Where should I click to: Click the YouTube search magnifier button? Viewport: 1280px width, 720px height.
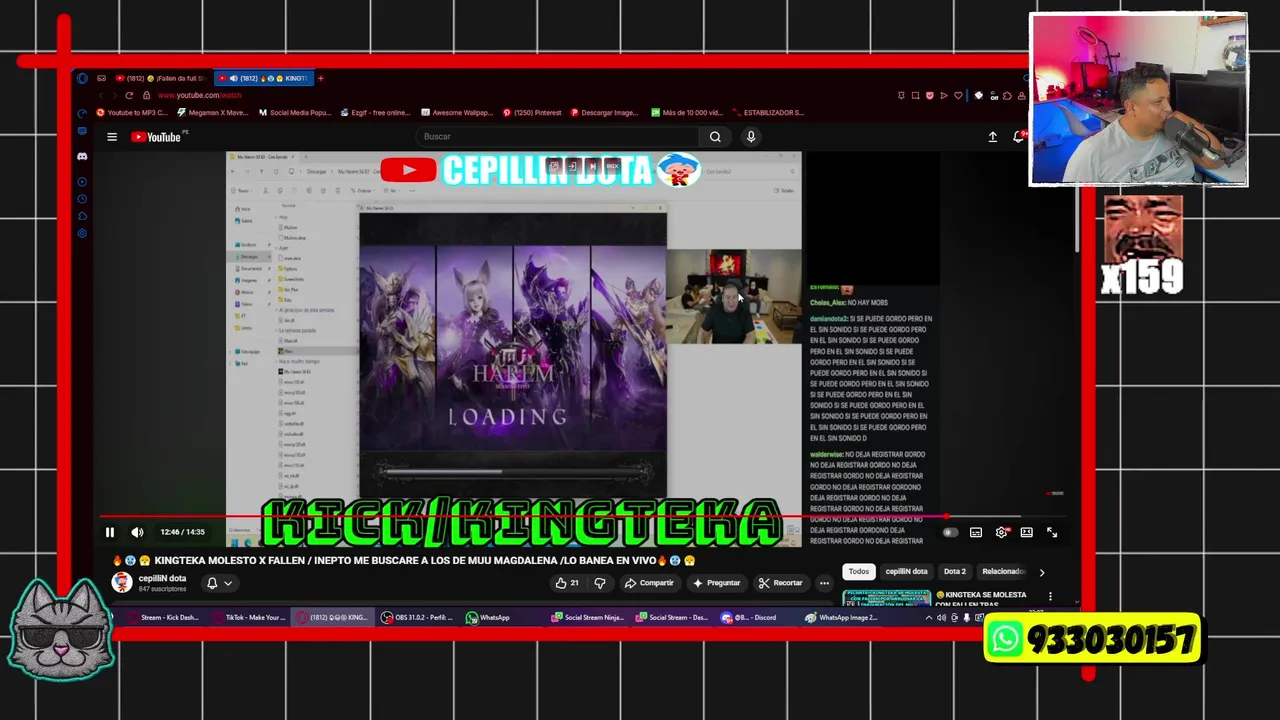click(x=715, y=137)
